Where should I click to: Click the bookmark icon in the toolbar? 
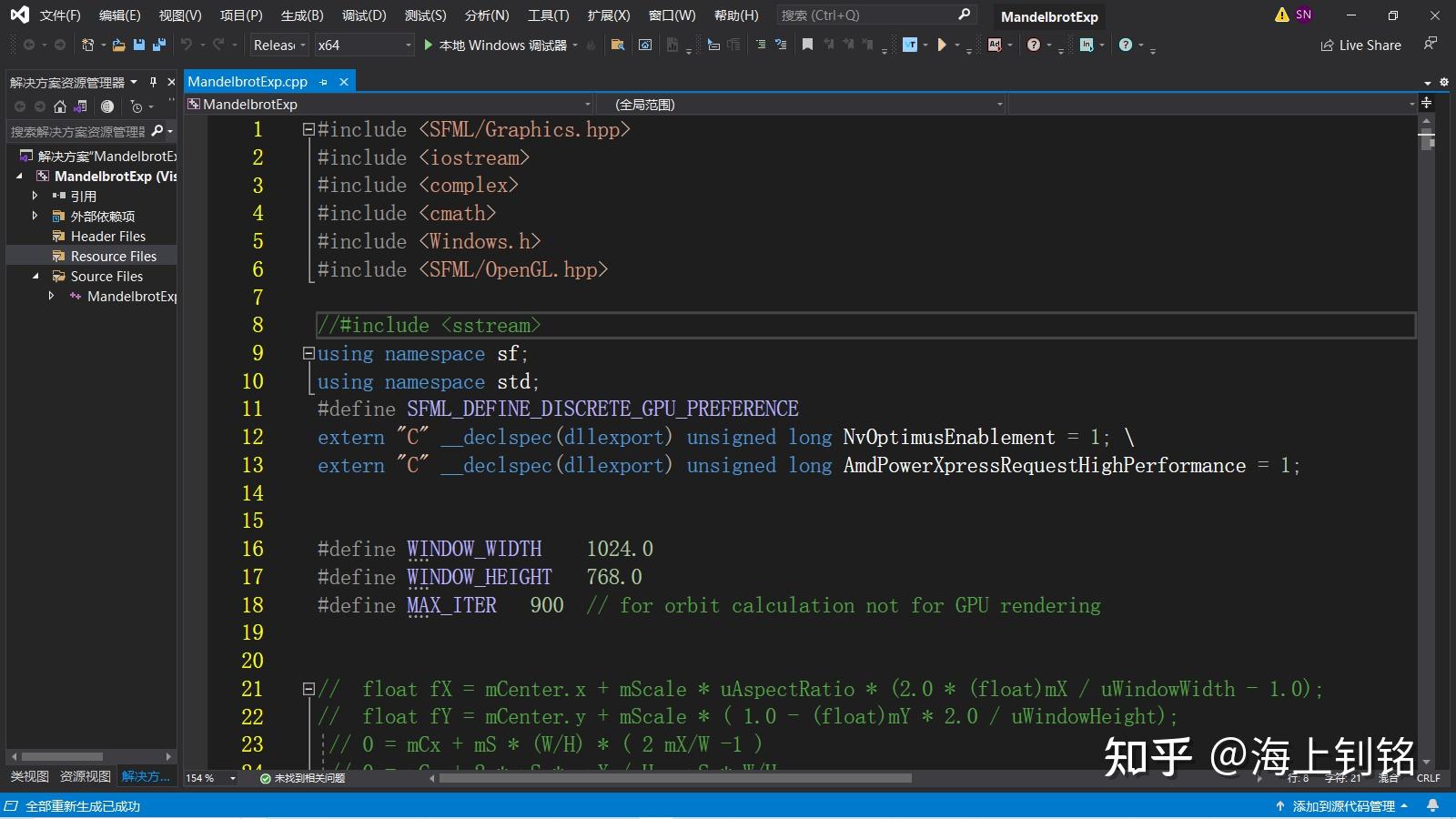tap(807, 45)
